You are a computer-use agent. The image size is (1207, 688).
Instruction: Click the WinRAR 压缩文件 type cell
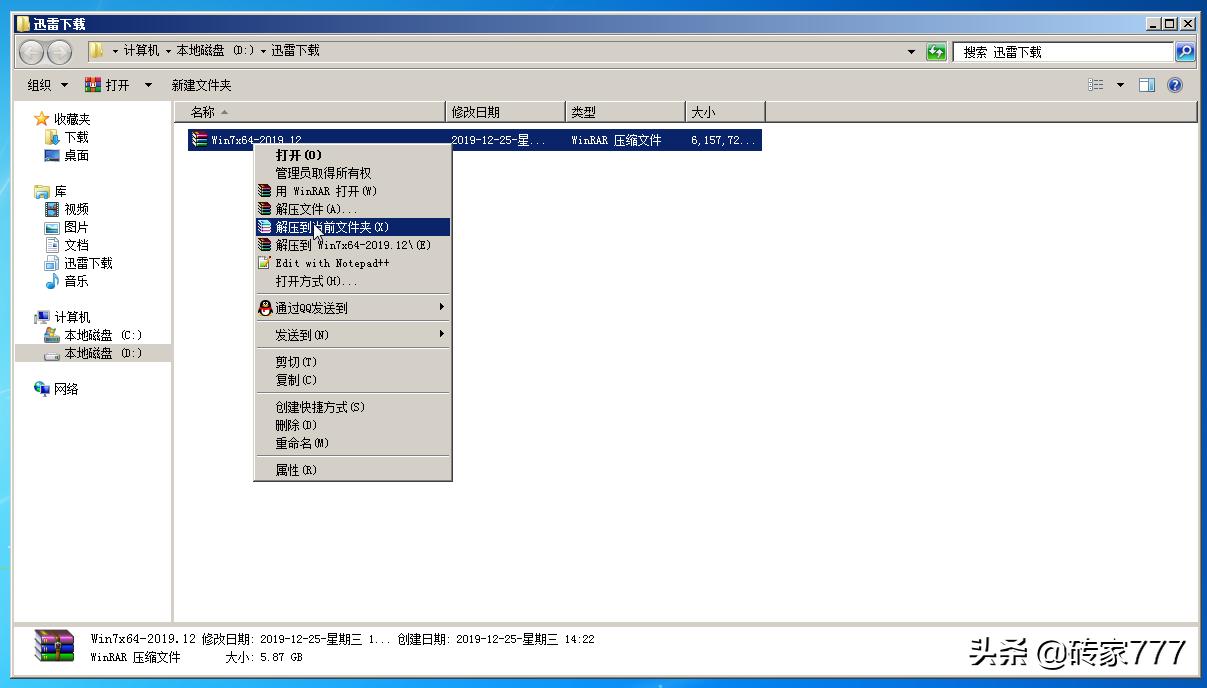[x=616, y=141]
